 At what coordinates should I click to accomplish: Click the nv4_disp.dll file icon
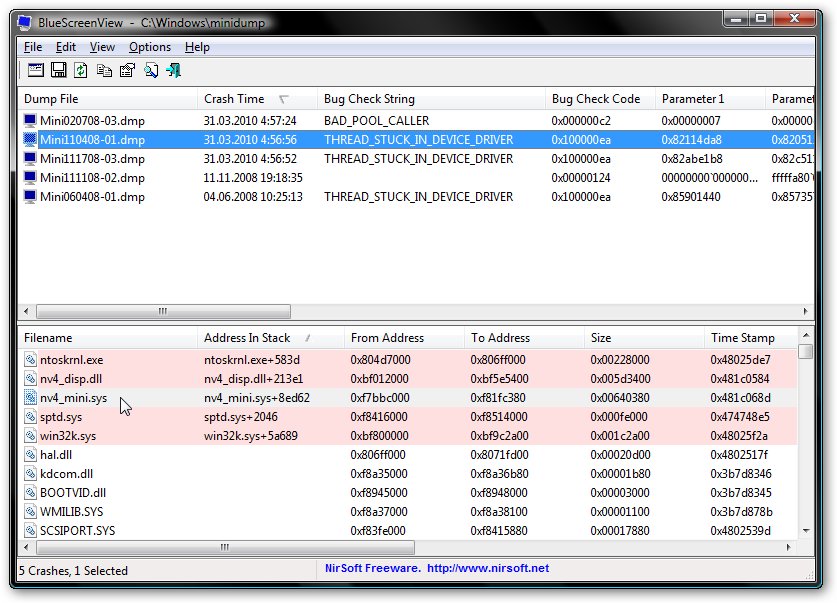pos(31,379)
